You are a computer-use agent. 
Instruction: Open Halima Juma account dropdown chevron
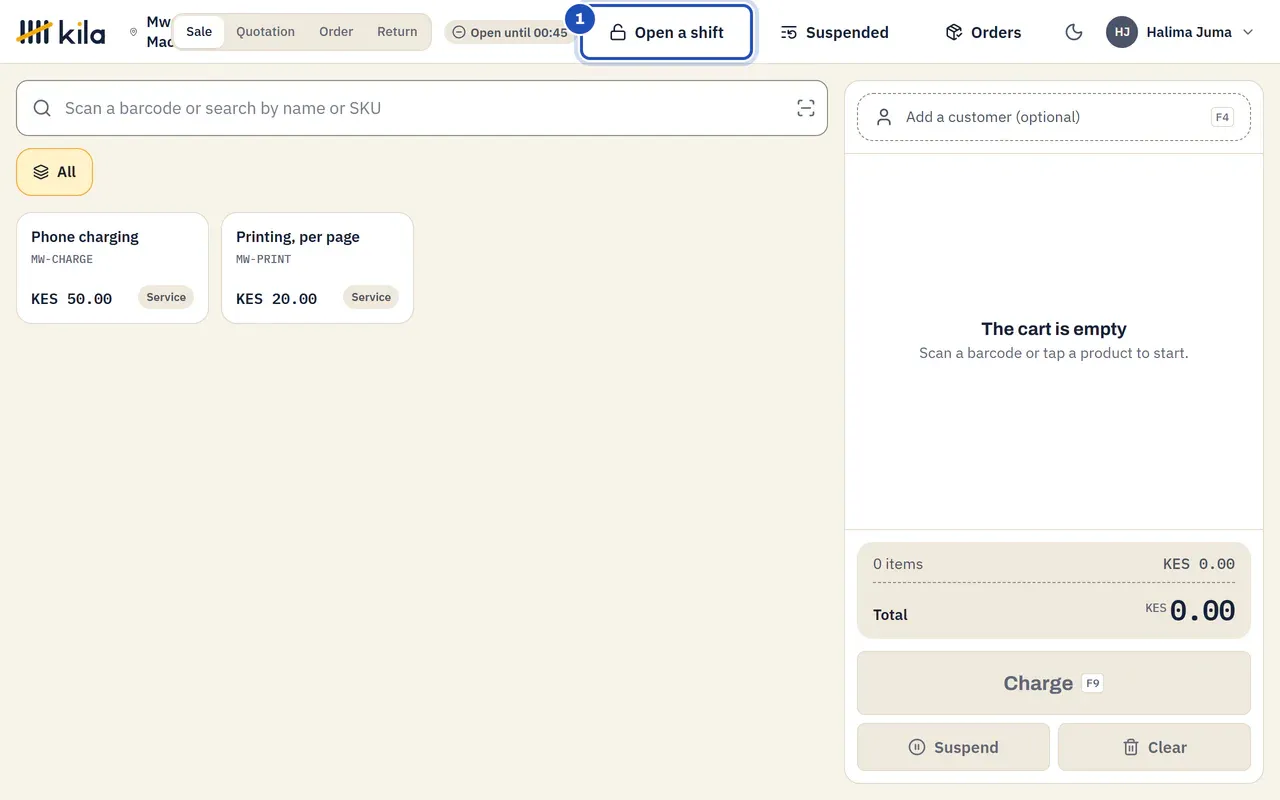pyautogui.click(x=1248, y=32)
